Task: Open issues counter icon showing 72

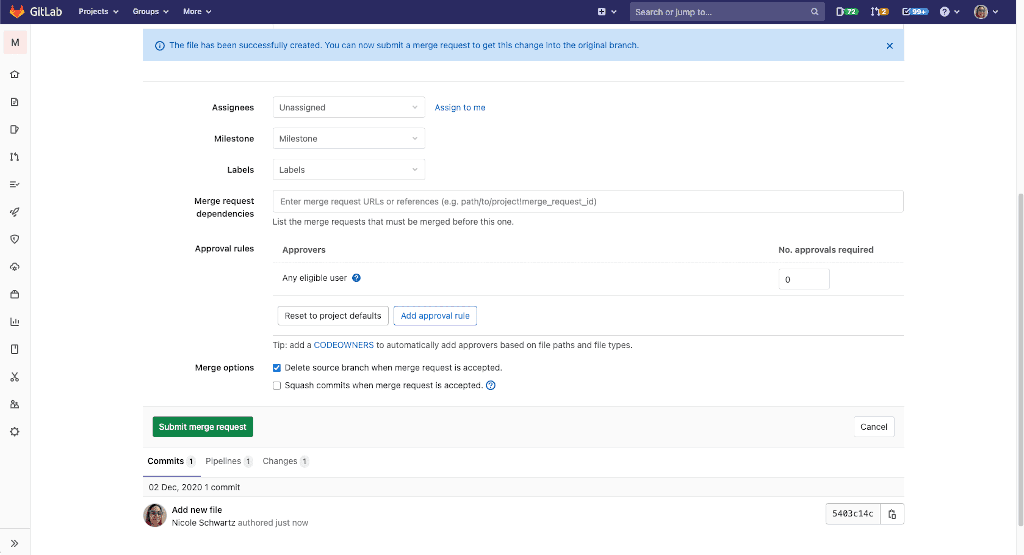Action: coord(847,12)
